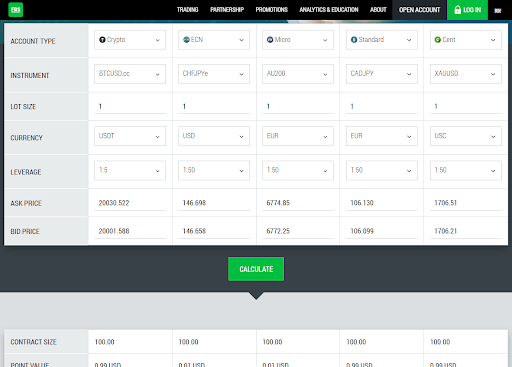Open the Trading menu
512x367 pixels.
[187, 10]
